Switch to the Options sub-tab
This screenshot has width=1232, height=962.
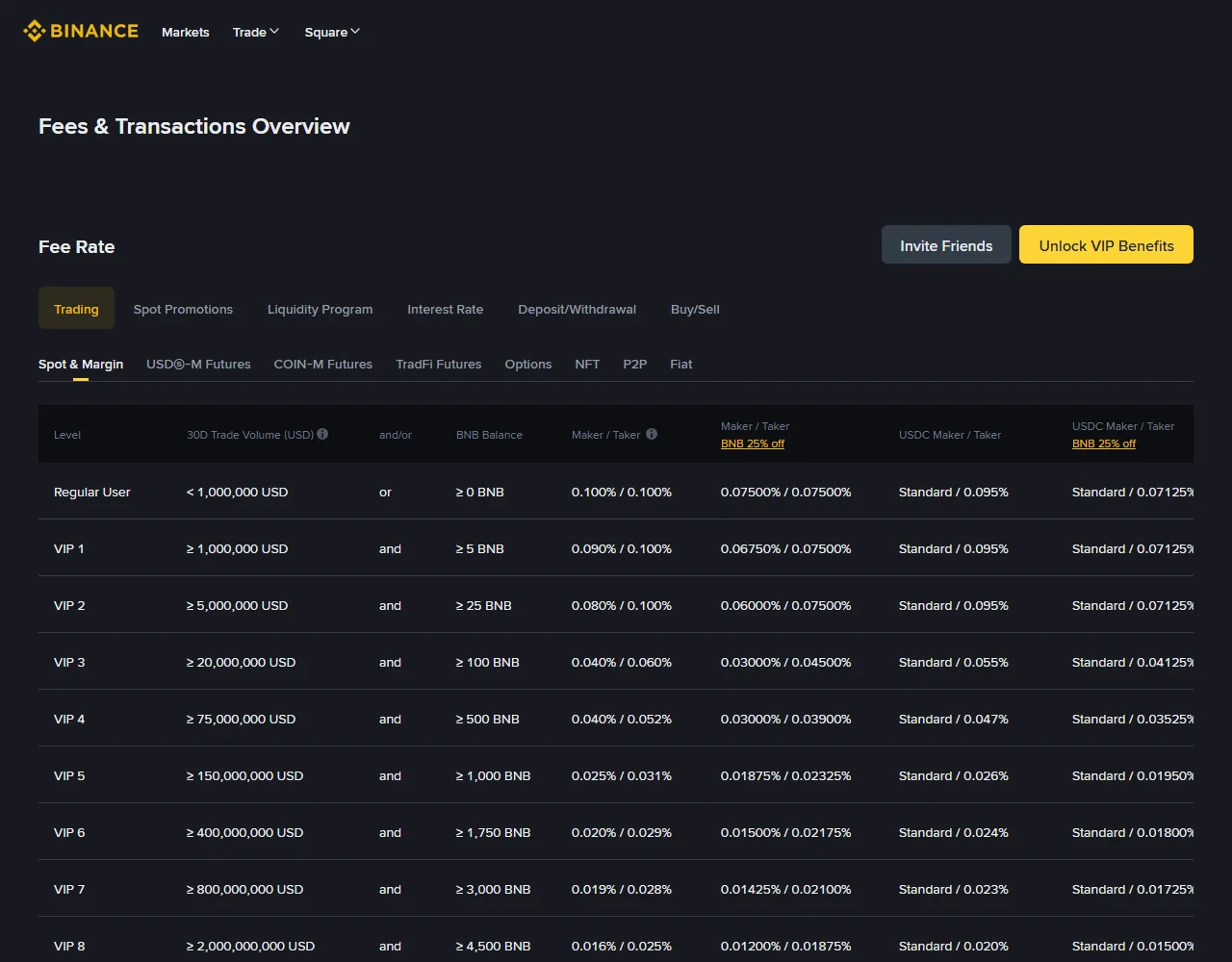click(x=528, y=364)
